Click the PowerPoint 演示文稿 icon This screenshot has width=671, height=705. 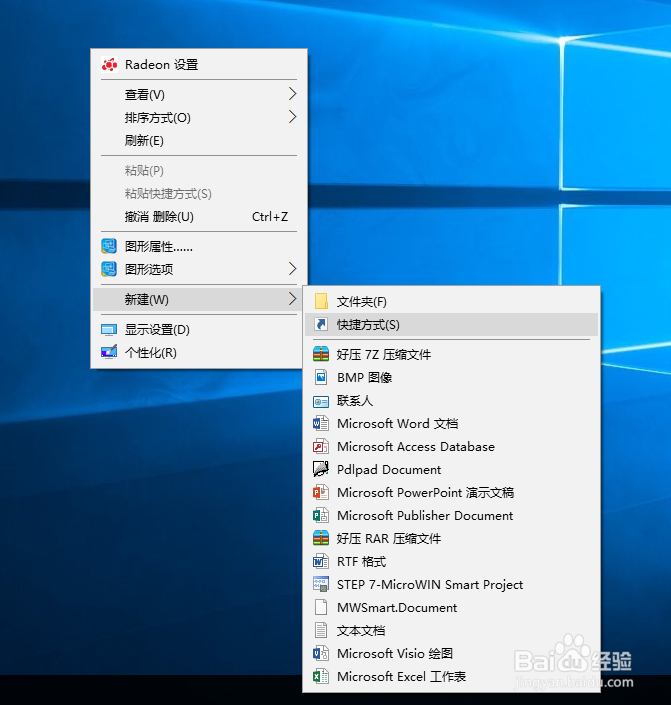(x=321, y=492)
